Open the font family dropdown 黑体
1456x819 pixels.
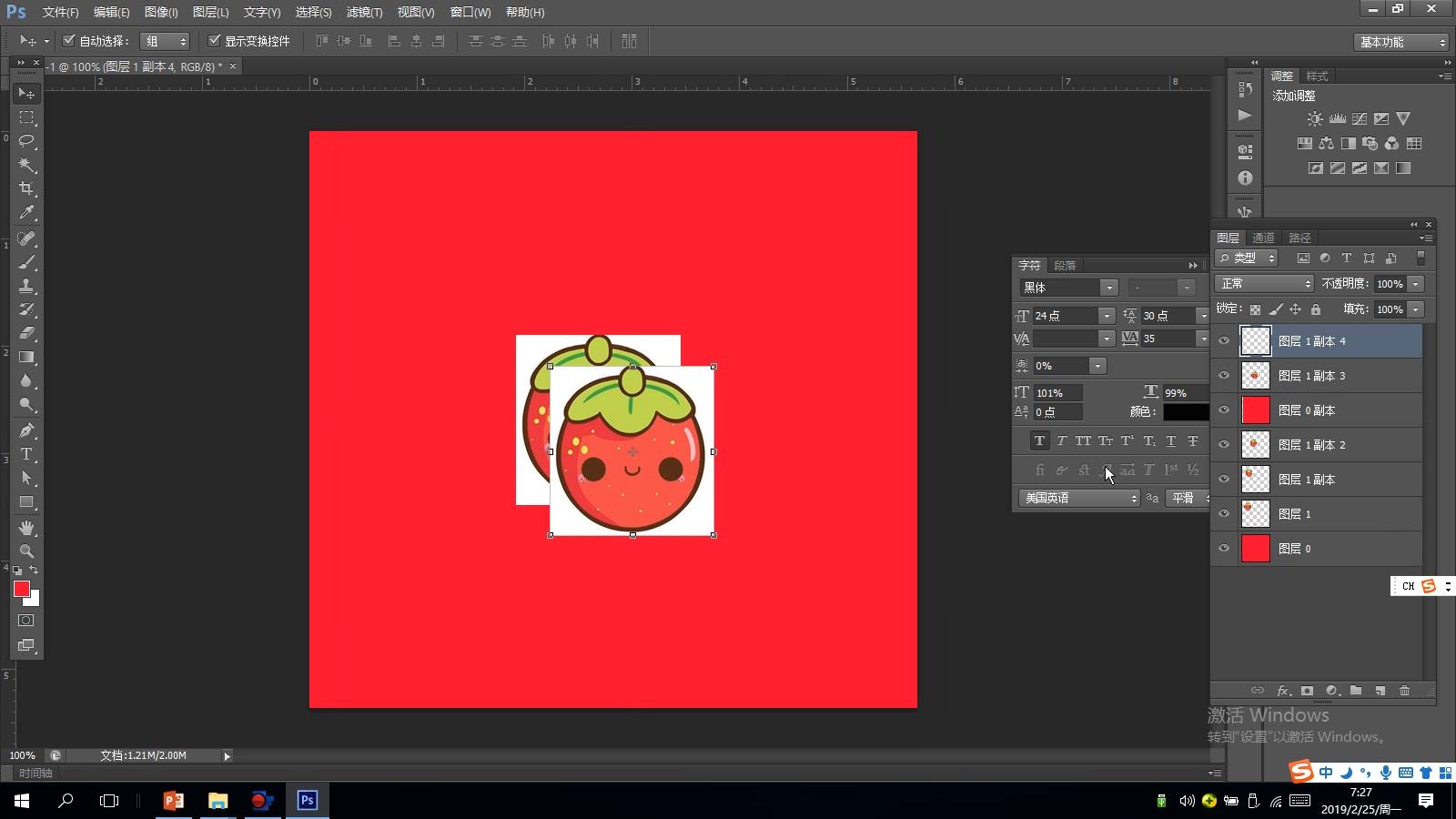click(1068, 288)
